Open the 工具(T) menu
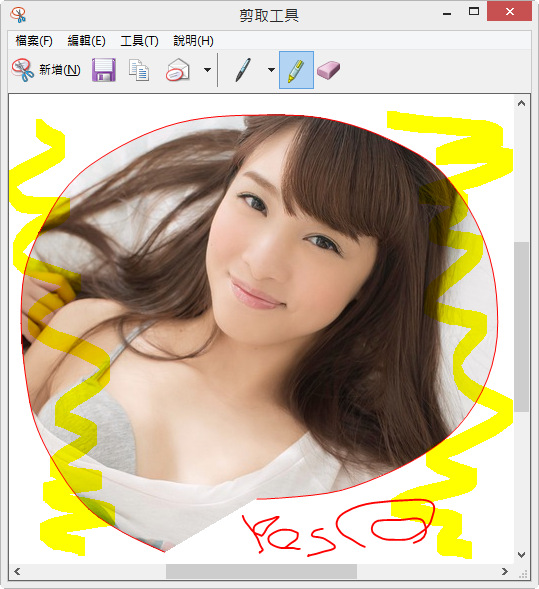 click(x=139, y=41)
